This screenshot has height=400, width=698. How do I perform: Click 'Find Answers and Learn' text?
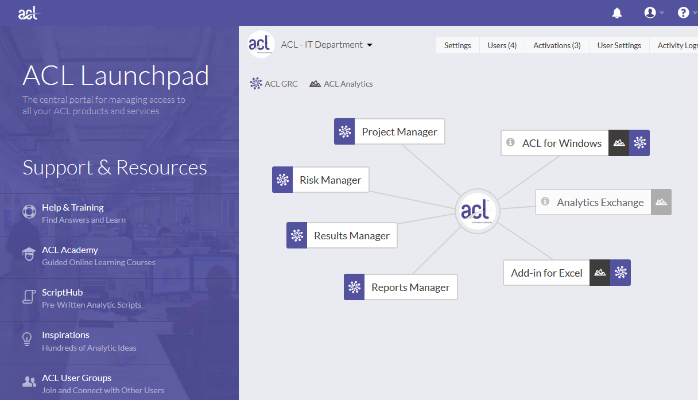[x=84, y=220]
